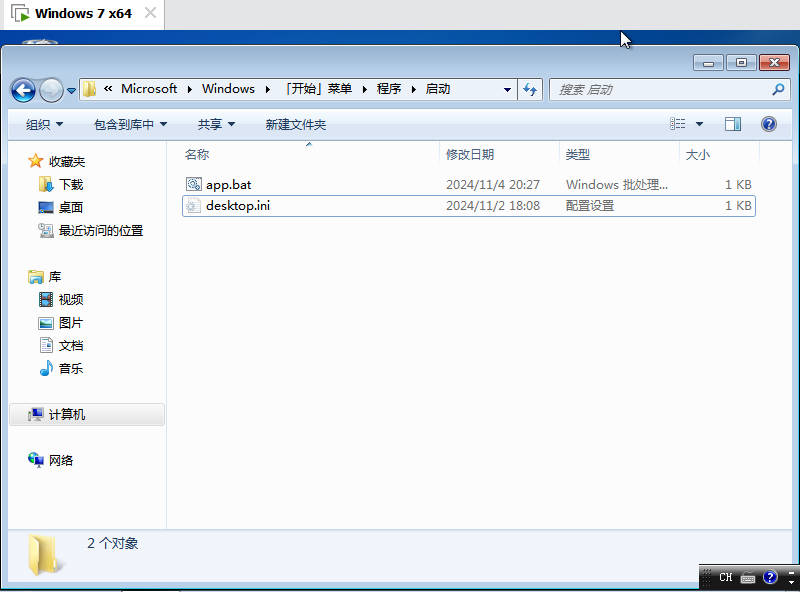Select the app.bat file icon
The height and width of the screenshot is (592, 800).
tap(194, 184)
